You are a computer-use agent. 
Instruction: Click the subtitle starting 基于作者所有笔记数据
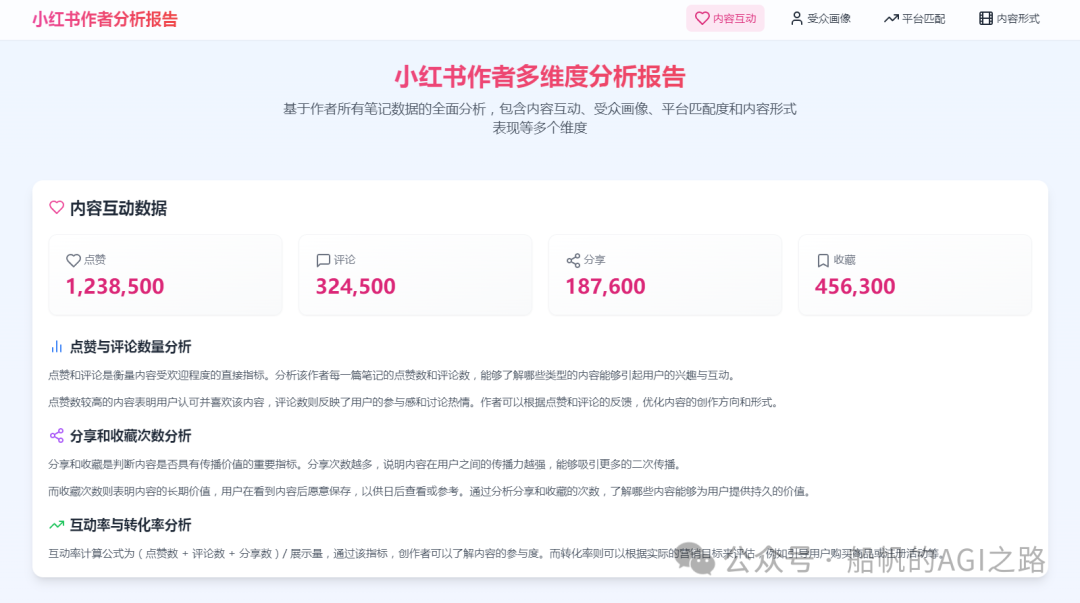tap(540, 119)
